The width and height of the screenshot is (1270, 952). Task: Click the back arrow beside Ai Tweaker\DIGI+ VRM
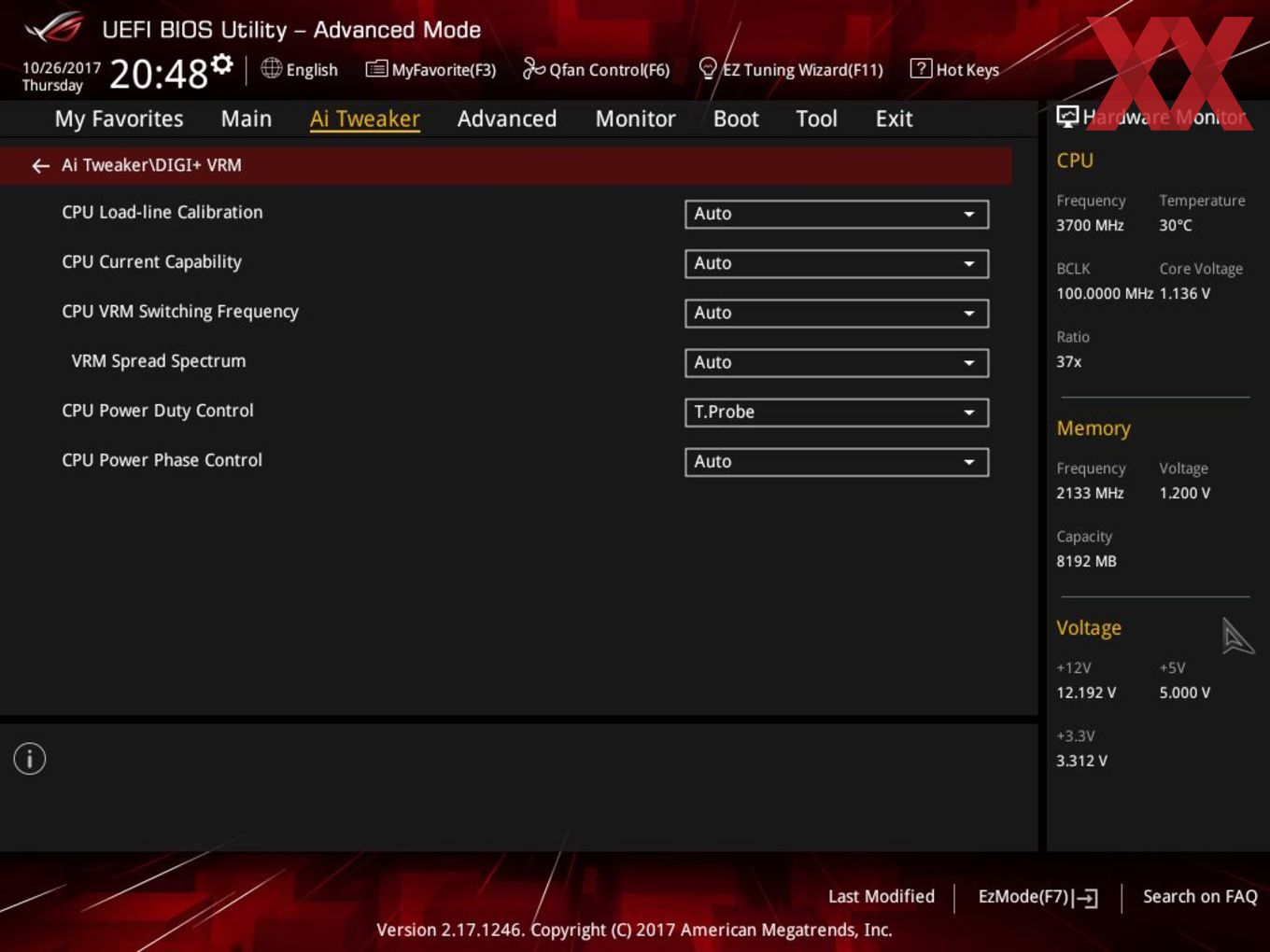tap(40, 165)
